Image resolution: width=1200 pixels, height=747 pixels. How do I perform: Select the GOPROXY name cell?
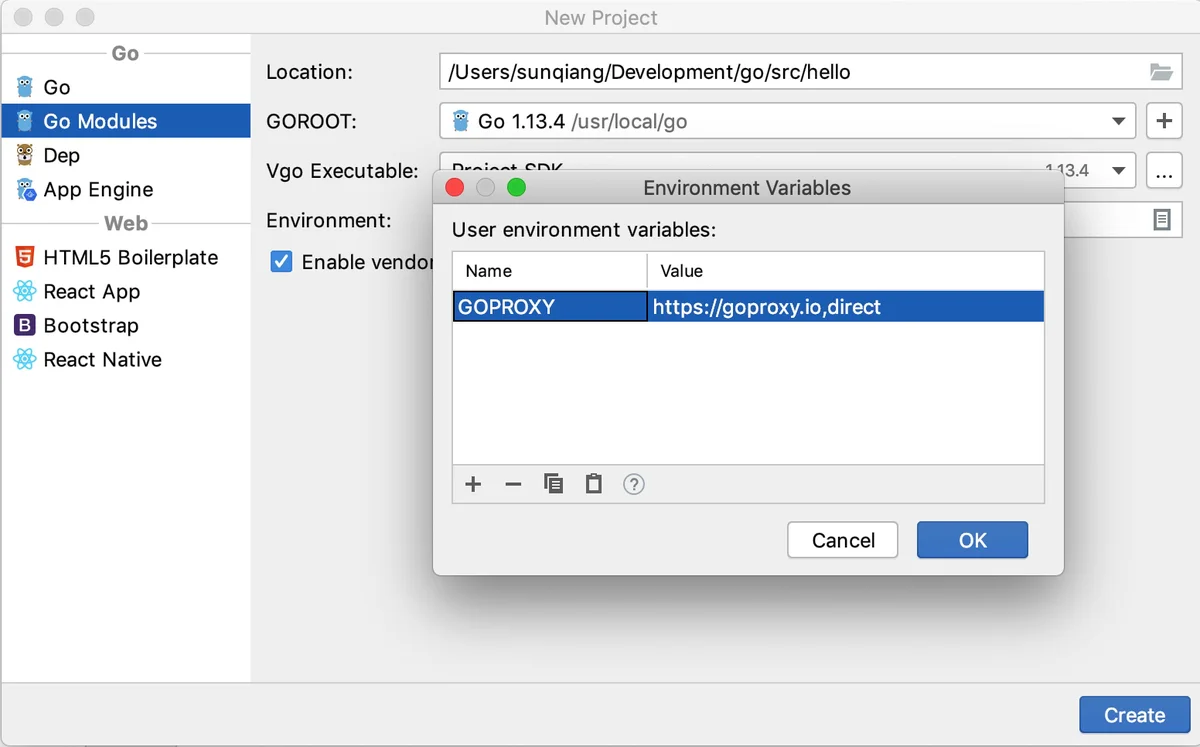(550, 307)
